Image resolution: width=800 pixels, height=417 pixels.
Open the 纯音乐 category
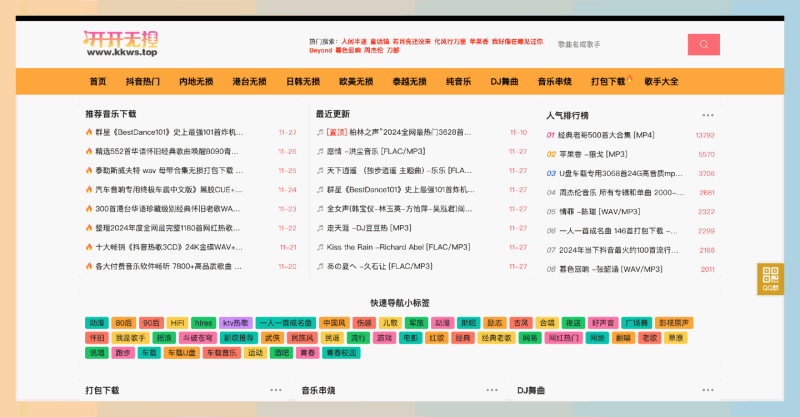pos(459,82)
